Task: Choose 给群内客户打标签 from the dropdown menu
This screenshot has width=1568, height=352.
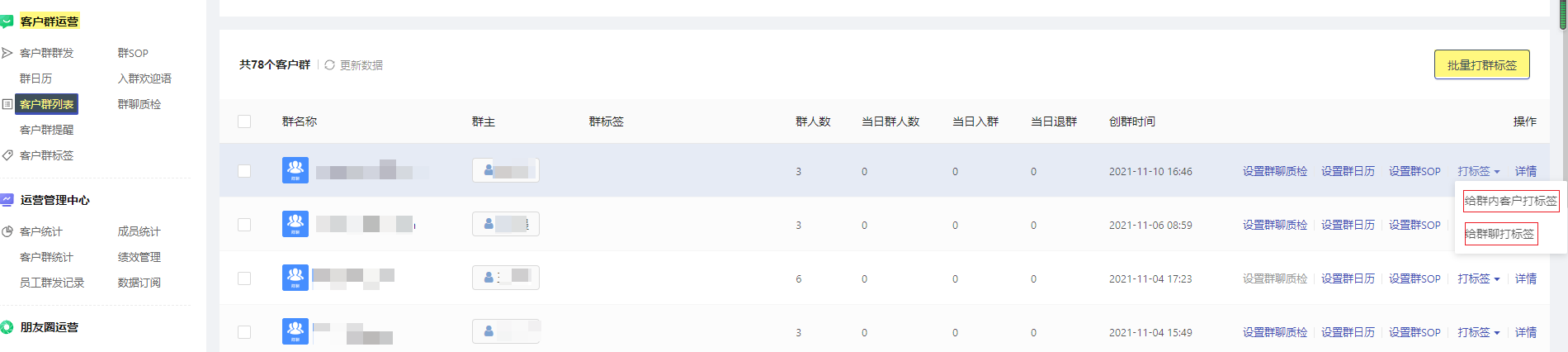Action: click(x=1511, y=201)
